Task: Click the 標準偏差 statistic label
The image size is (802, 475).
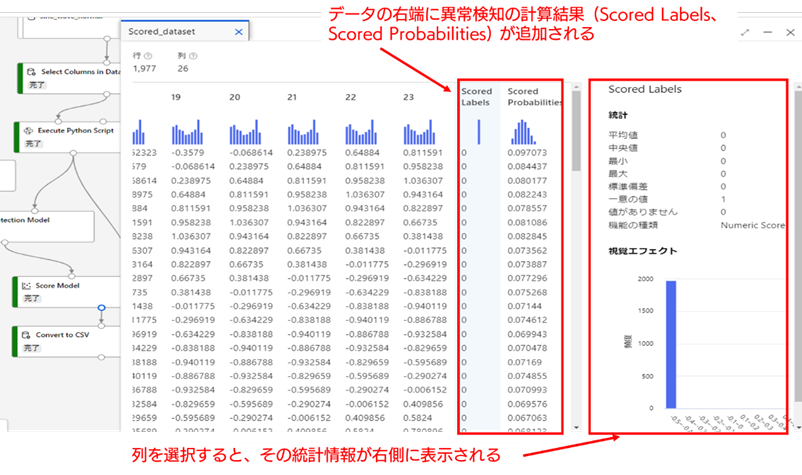Action: point(628,187)
